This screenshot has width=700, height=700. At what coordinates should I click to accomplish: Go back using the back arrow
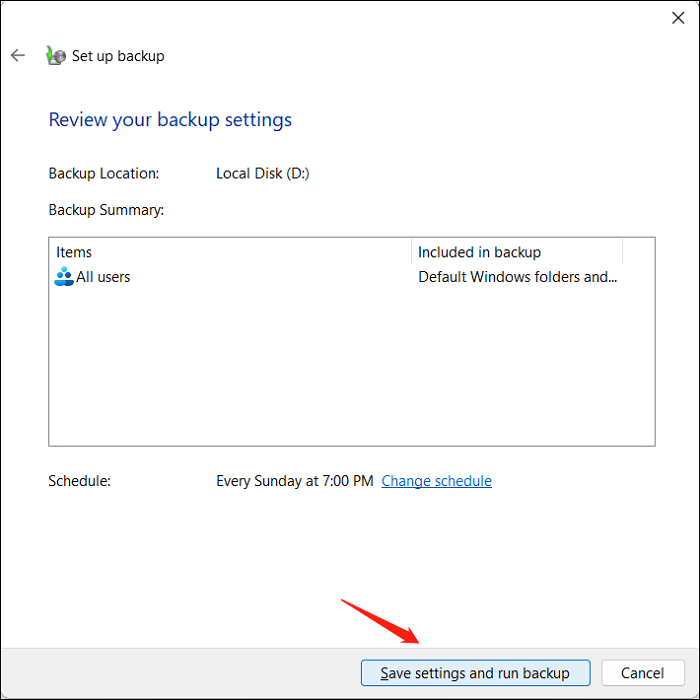[18, 55]
